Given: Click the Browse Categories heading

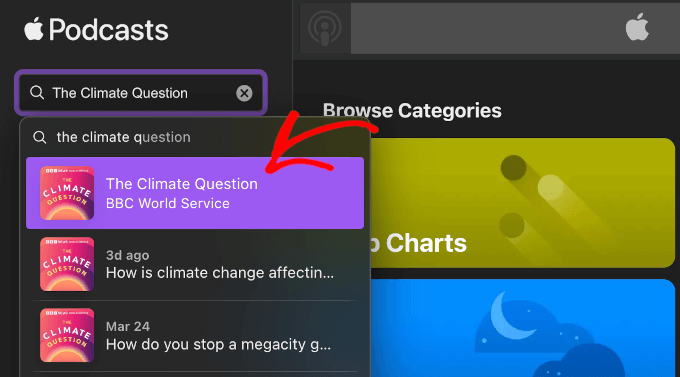Looking at the screenshot, I should coord(412,110).
